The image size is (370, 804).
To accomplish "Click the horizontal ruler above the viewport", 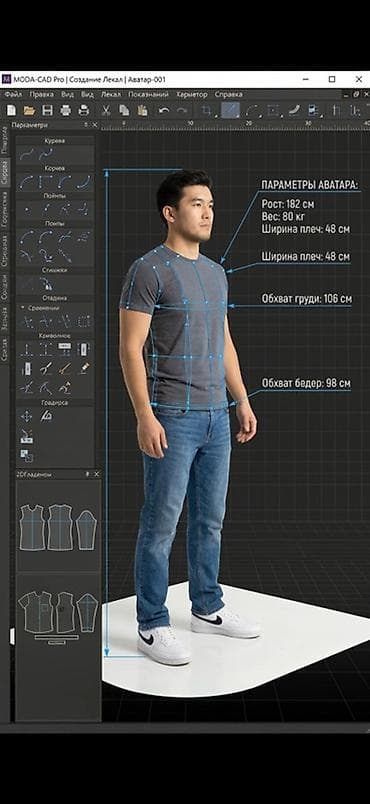I will click(x=235, y=125).
